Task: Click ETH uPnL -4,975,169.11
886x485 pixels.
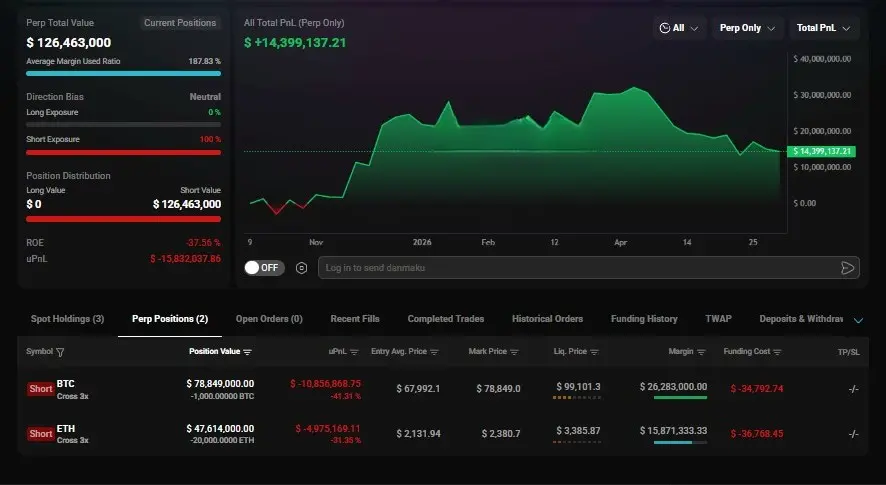Action: click(328, 429)
